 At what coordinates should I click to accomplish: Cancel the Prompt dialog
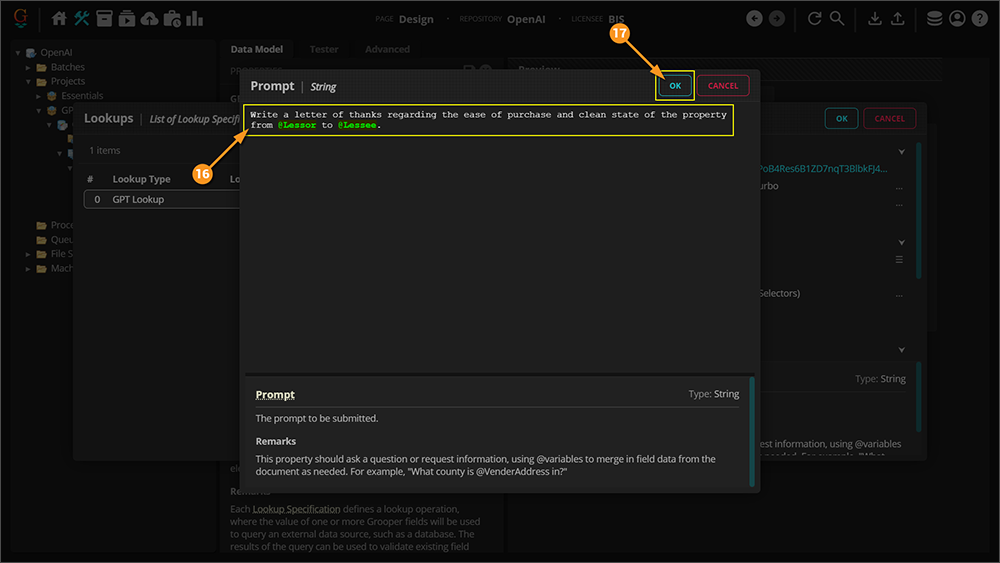723,85
